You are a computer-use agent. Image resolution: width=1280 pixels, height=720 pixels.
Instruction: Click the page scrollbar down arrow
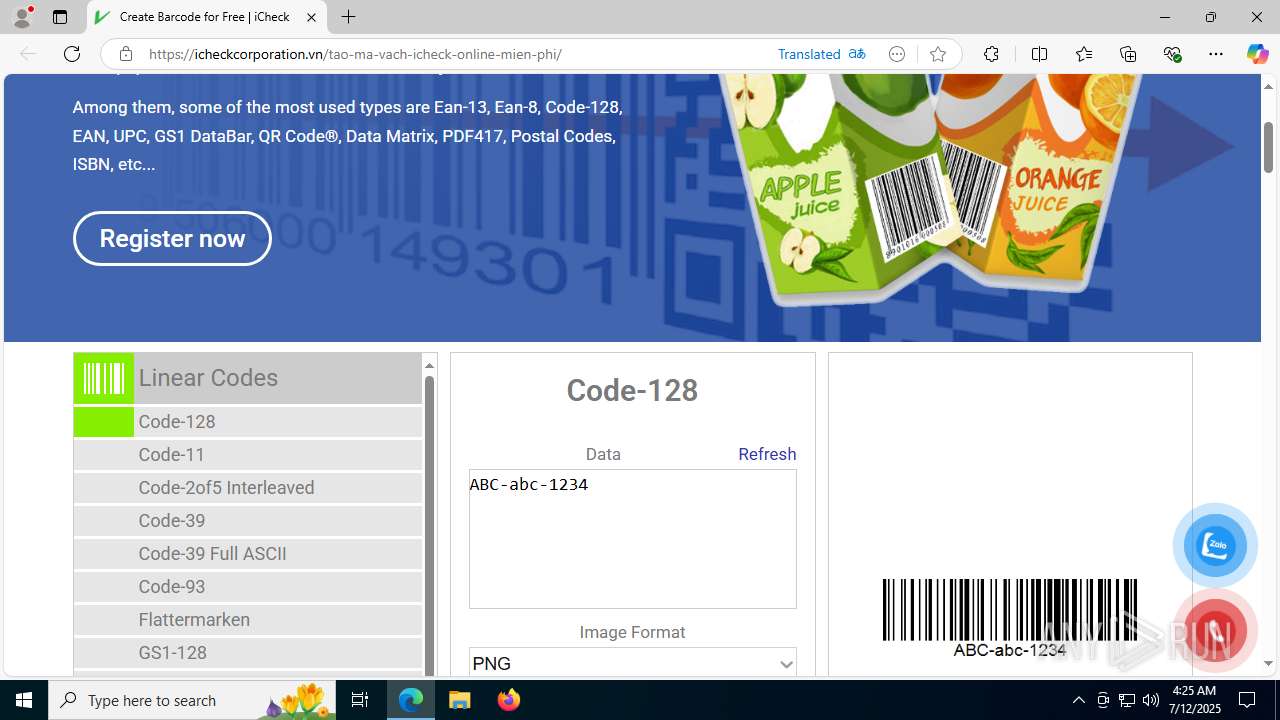[x=1269, y=664]
